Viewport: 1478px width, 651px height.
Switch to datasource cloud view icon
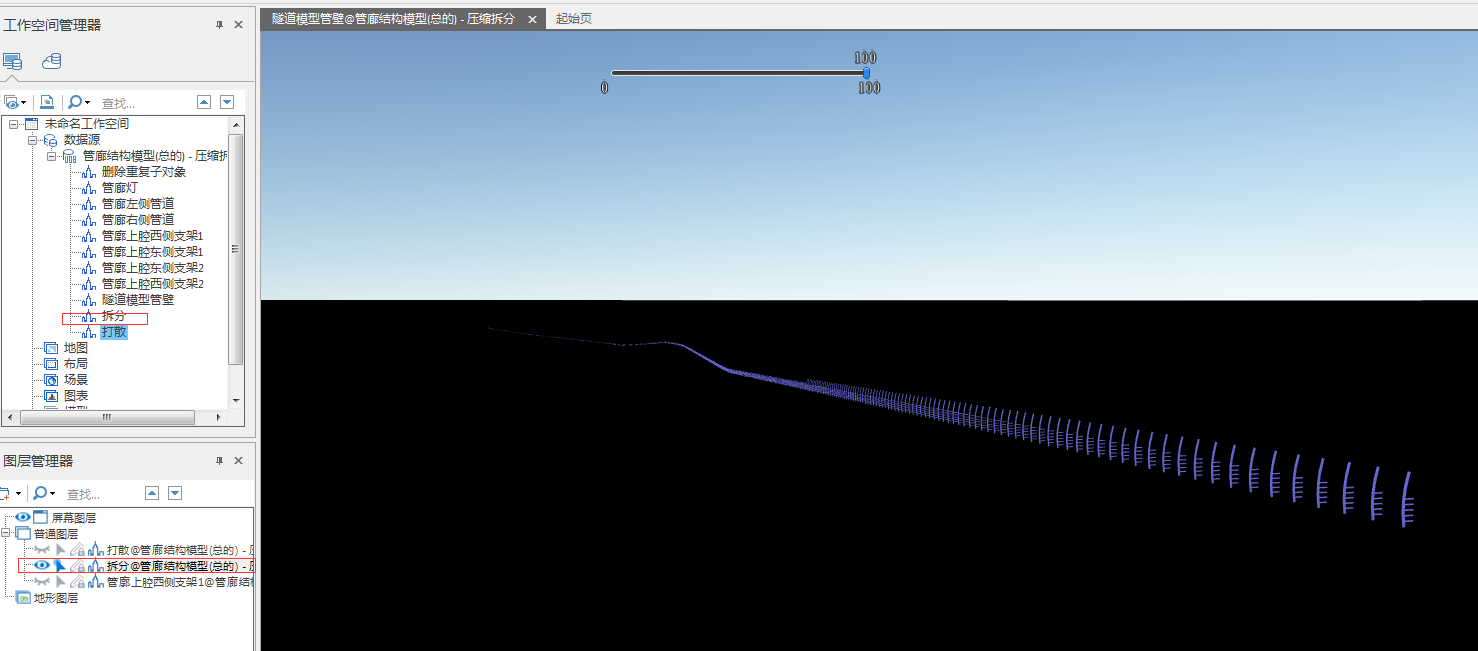click(x=52, y=62)
